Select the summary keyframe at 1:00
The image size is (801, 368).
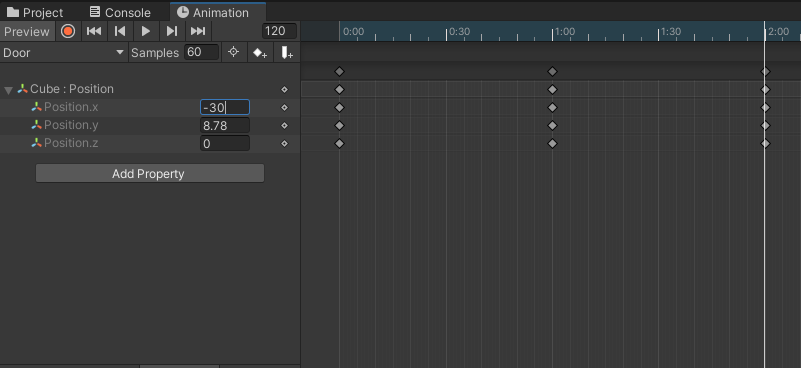tap(552, 72)
